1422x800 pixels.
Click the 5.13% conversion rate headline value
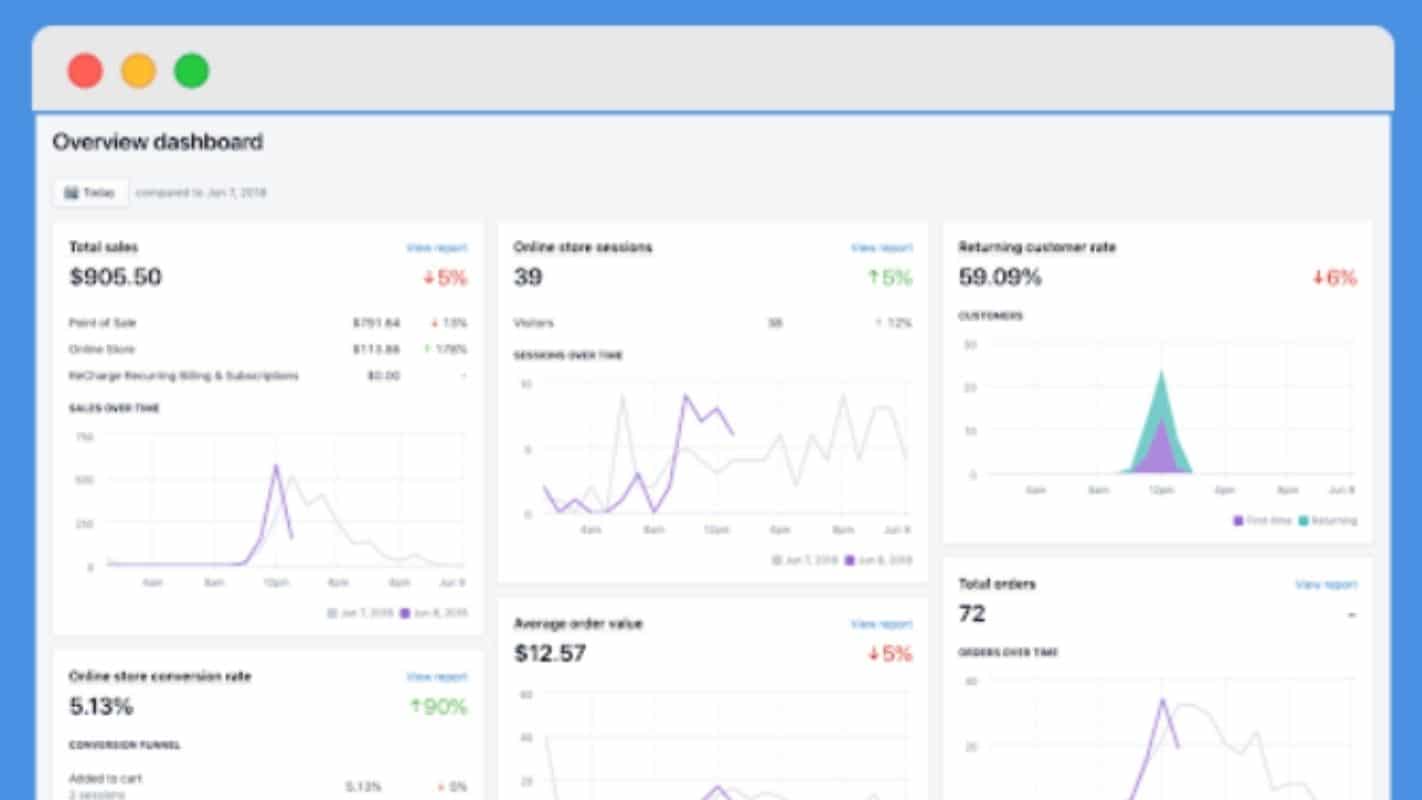click(101, 707)
